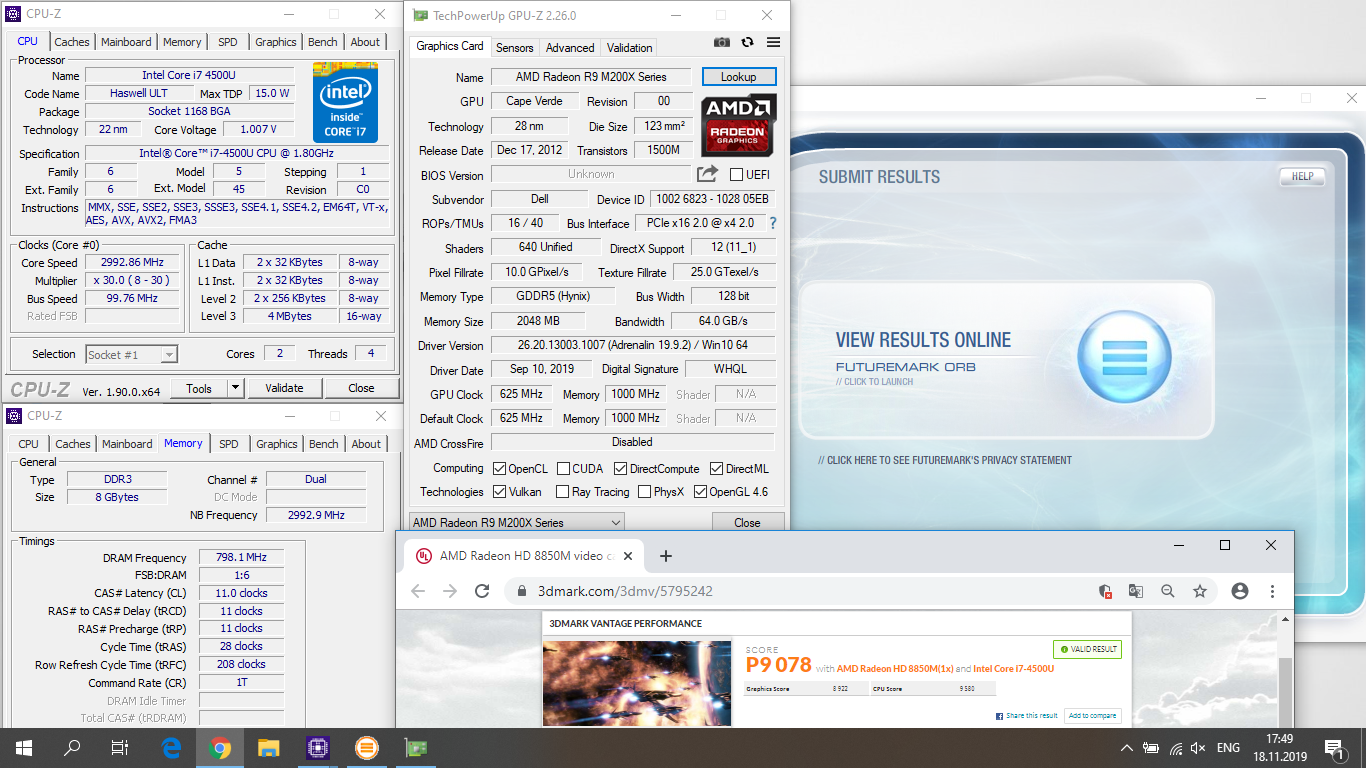Toggle the PhysX checkbox
The height and width of the screenshot is (768, 1366).
(x=643, y=492)
